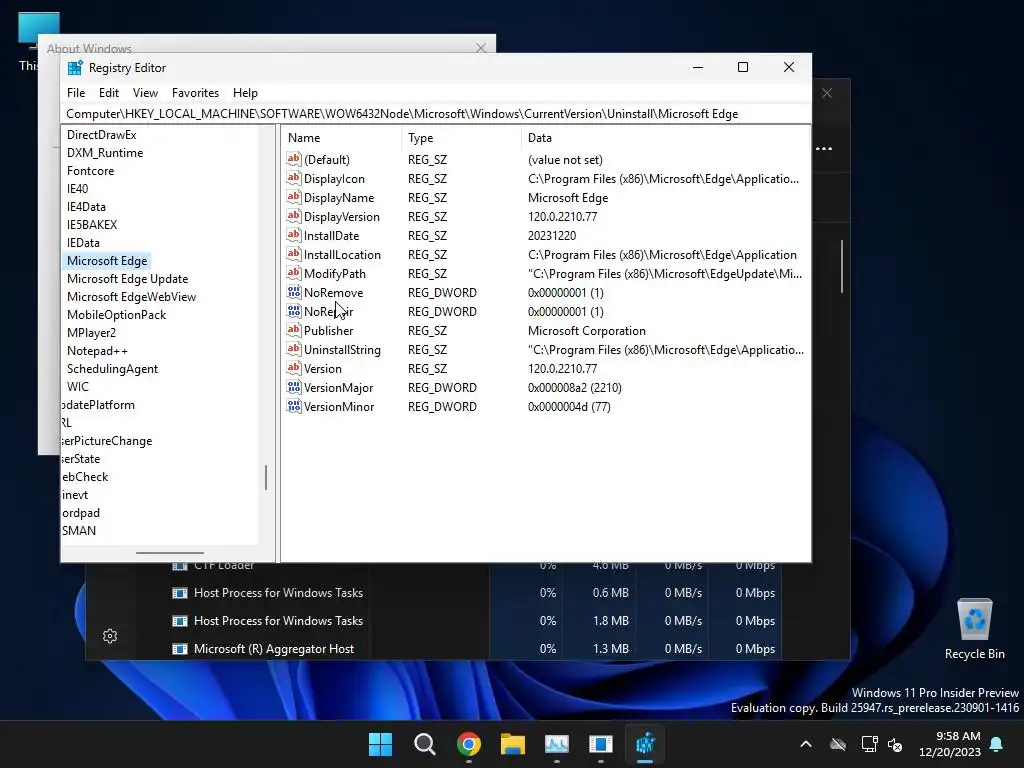Image resolution: width=1024 pixels, height=768 pixels.
Task: Open the View menu
Action: coord(145,93)
